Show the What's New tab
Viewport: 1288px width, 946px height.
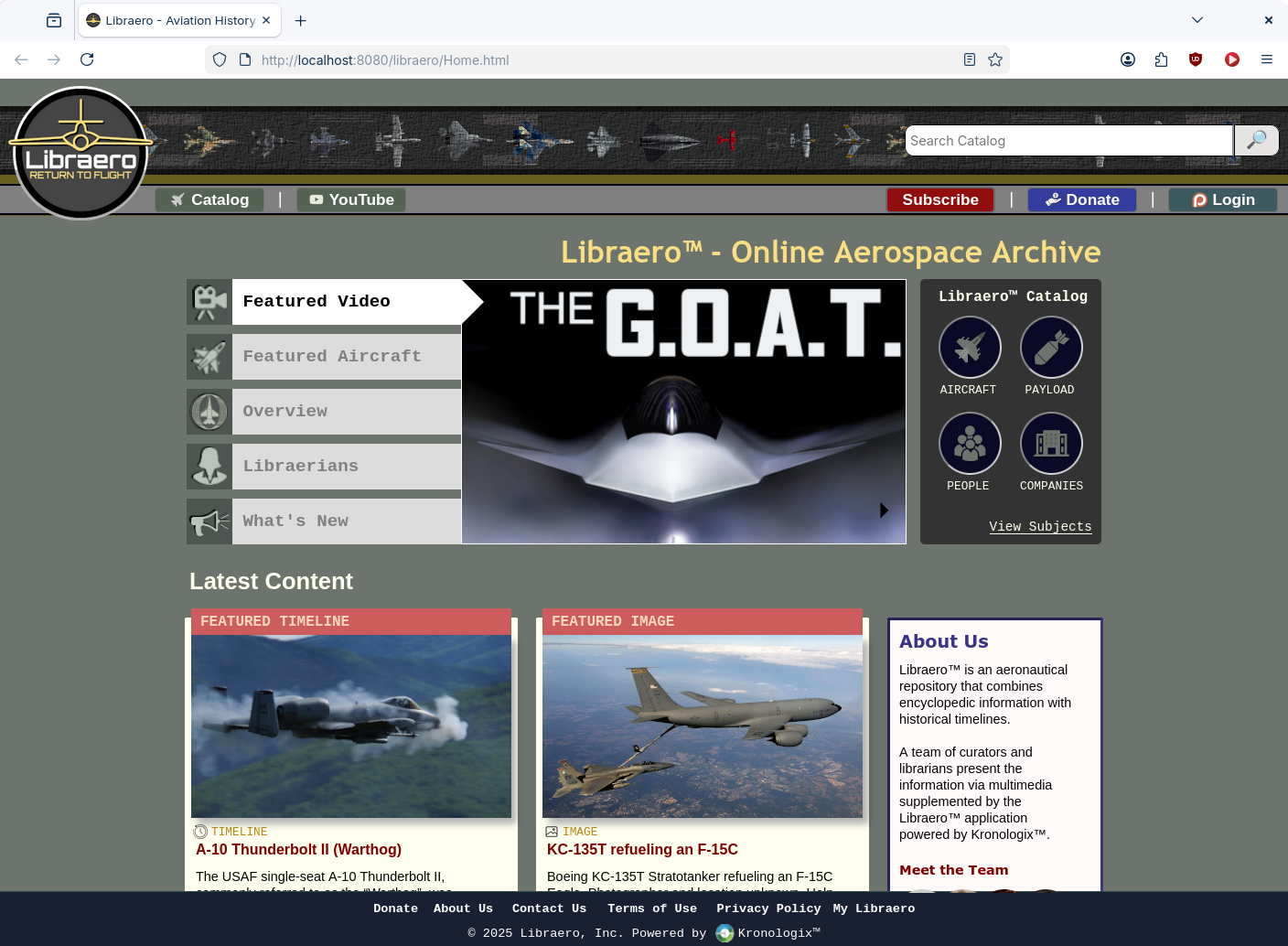[x=295, y=521]
